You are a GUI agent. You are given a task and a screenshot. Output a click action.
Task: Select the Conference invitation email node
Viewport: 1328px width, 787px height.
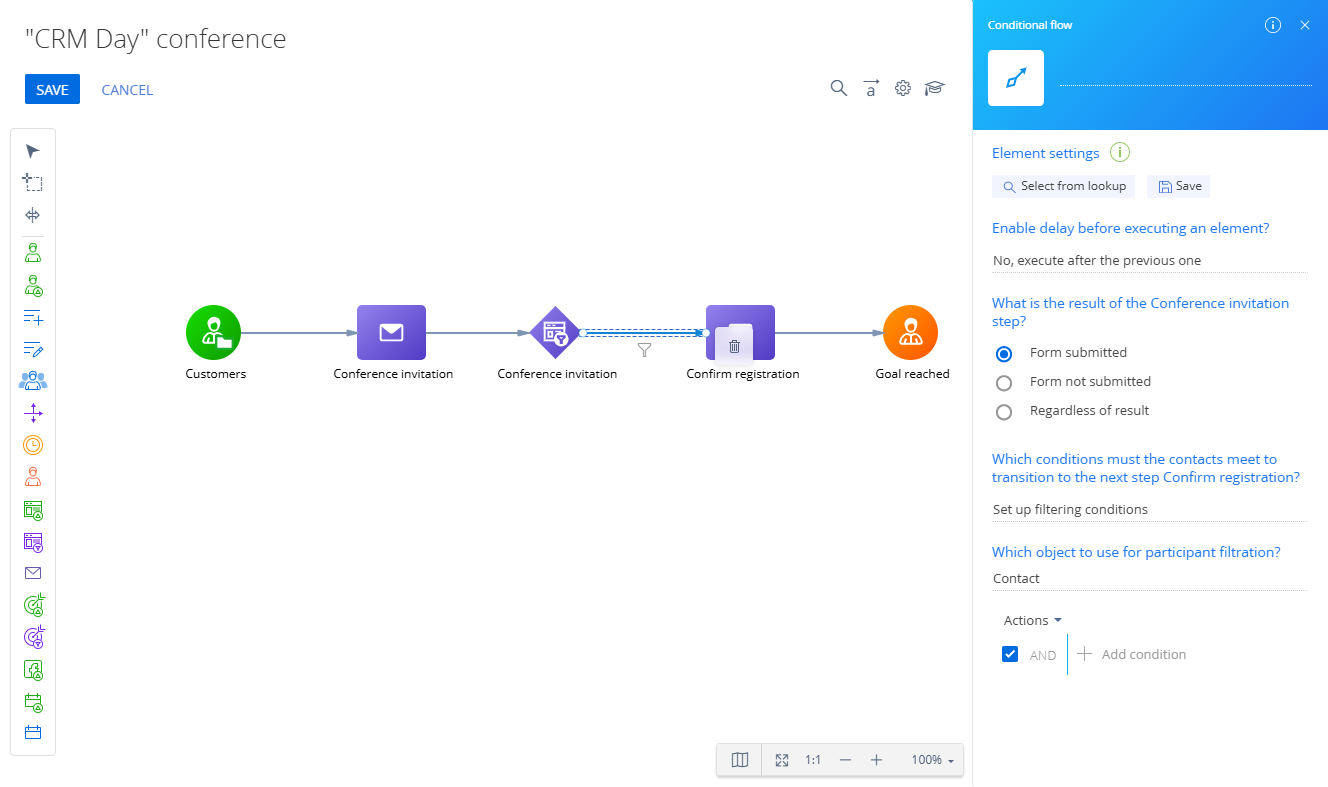(391, 332)
